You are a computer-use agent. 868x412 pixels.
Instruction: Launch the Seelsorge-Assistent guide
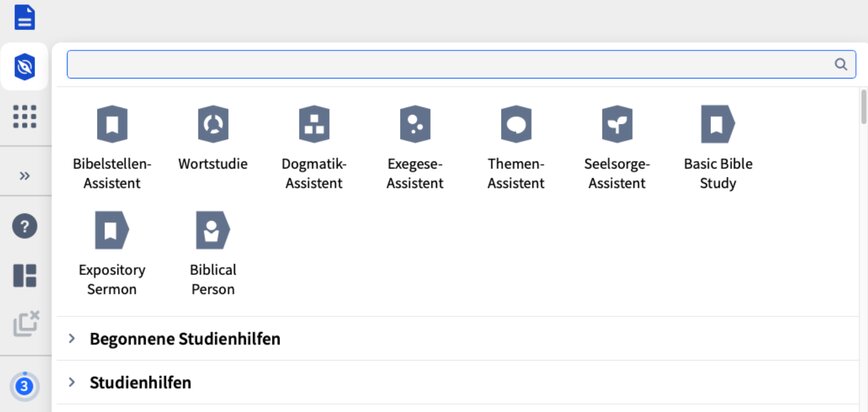pos(617,125)
